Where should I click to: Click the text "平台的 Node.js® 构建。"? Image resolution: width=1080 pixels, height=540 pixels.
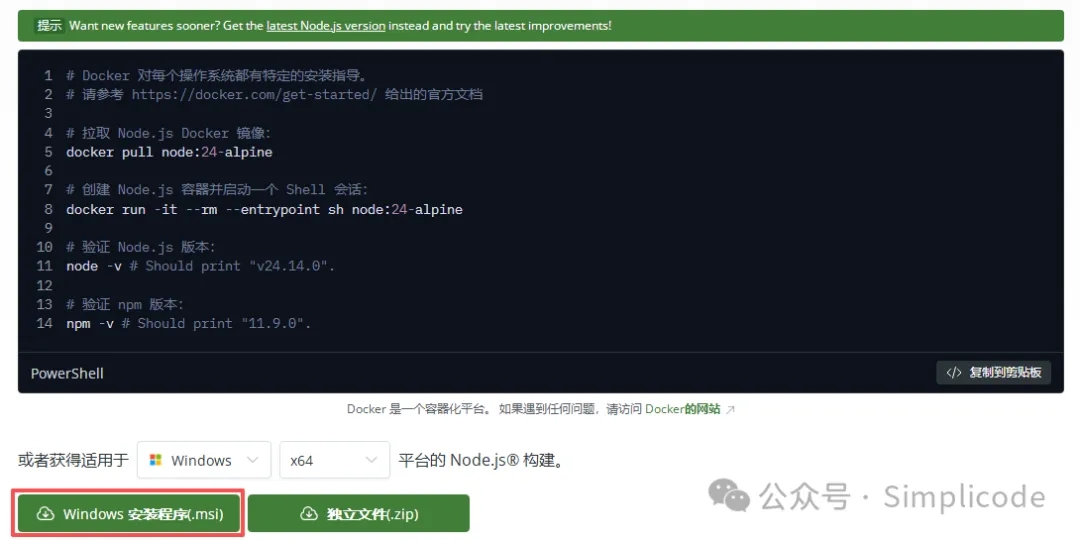[481, 460]
